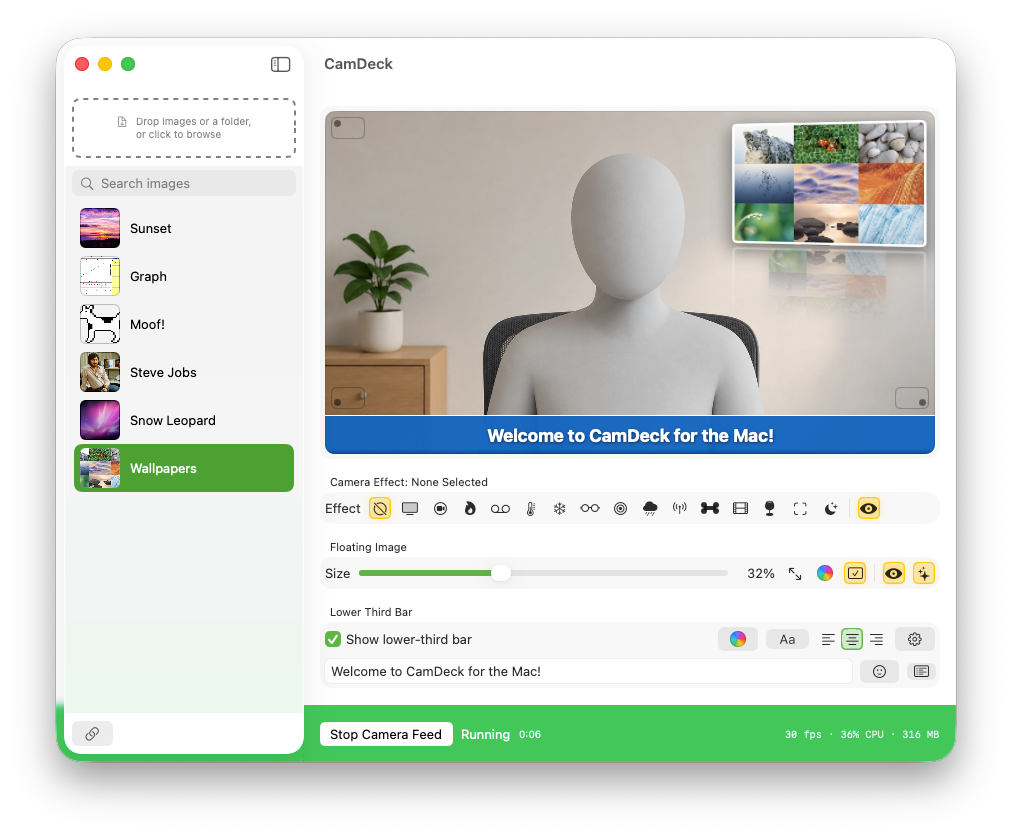Screen dimensions: 1012x836
Task: Open lower-third bar color picker
Action: coord(738,639)
